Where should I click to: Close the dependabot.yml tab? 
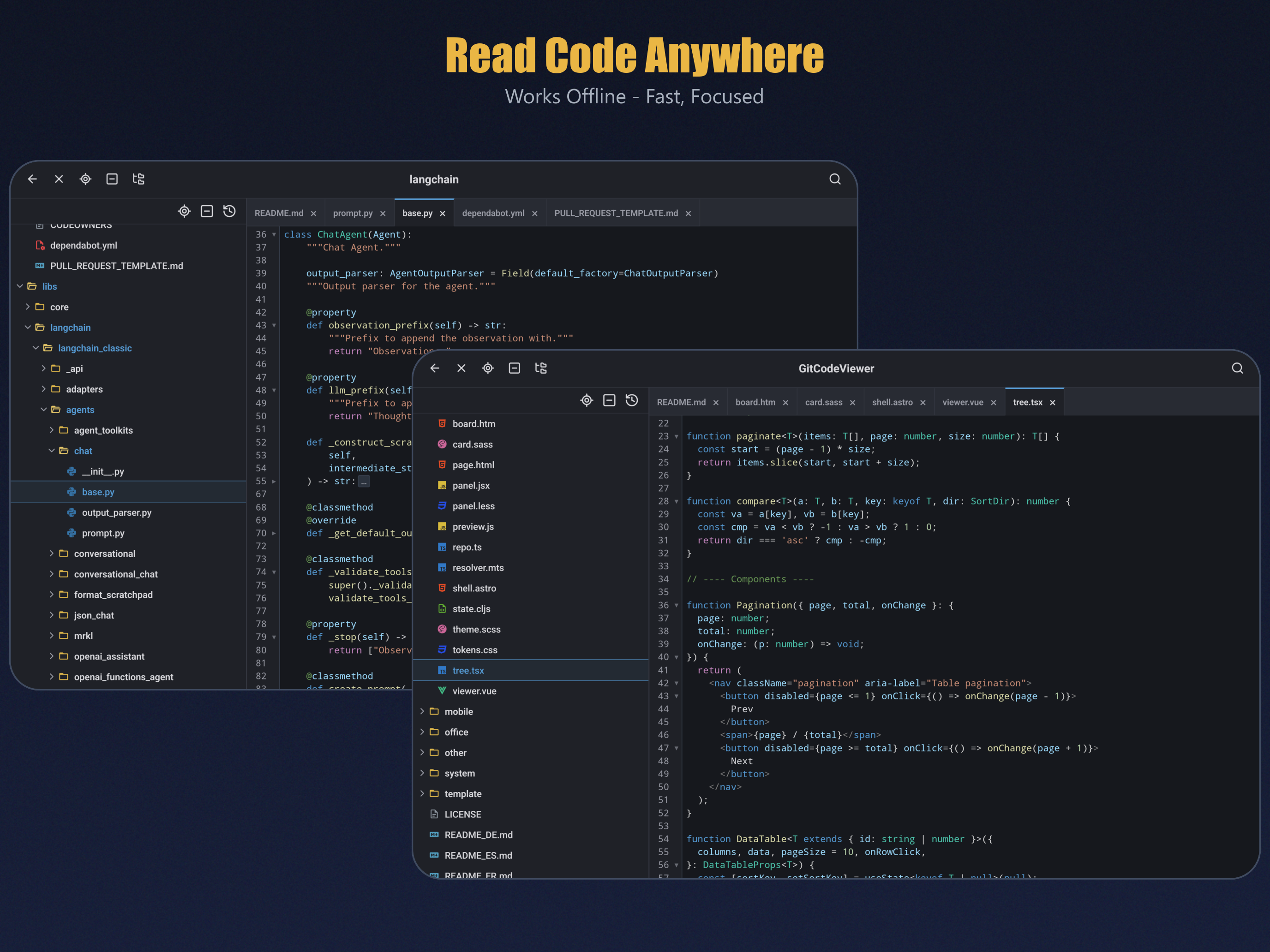(x=534, y=214)
